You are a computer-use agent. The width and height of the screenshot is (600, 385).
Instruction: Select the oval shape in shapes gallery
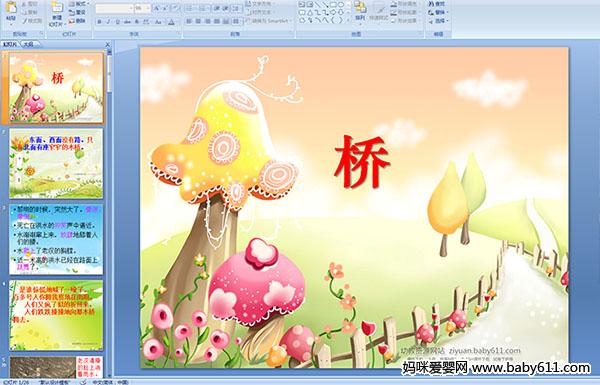coord(341,5)
